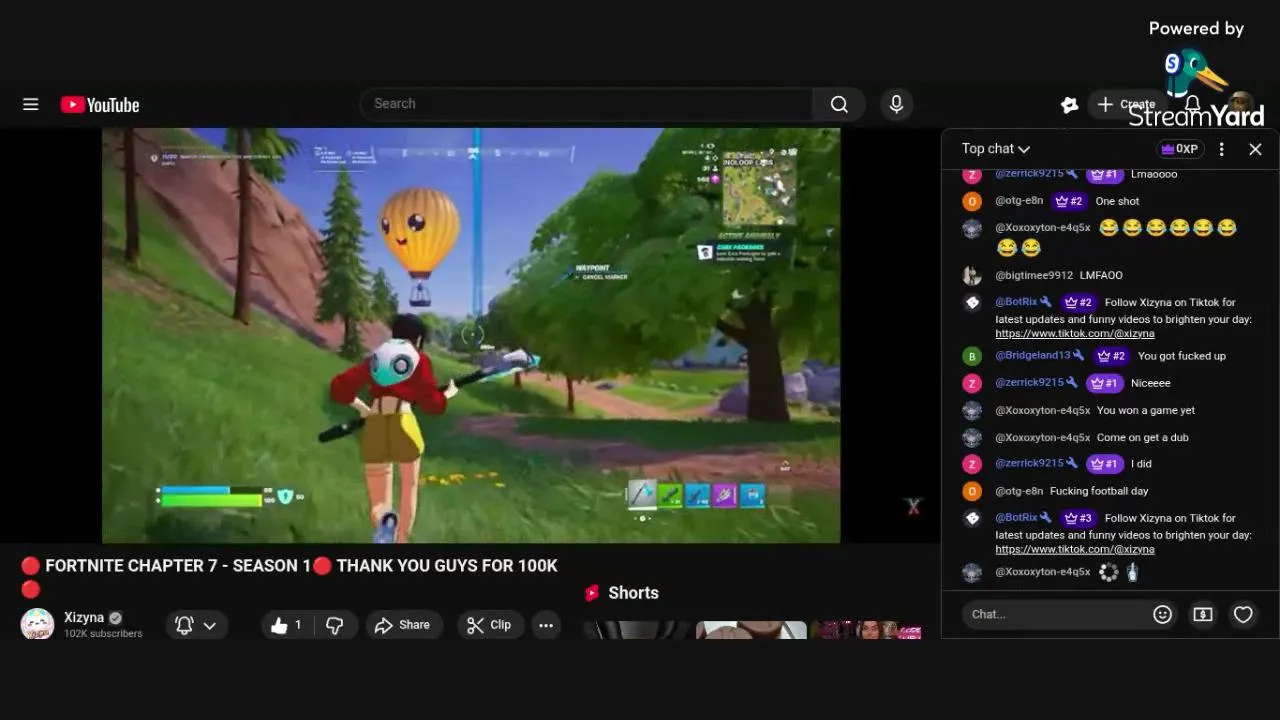Image resolution: width=1280 pixels, height=720 pixels.
Task: Go to the YouTube home logo
Action: click(x=99, y=105)
